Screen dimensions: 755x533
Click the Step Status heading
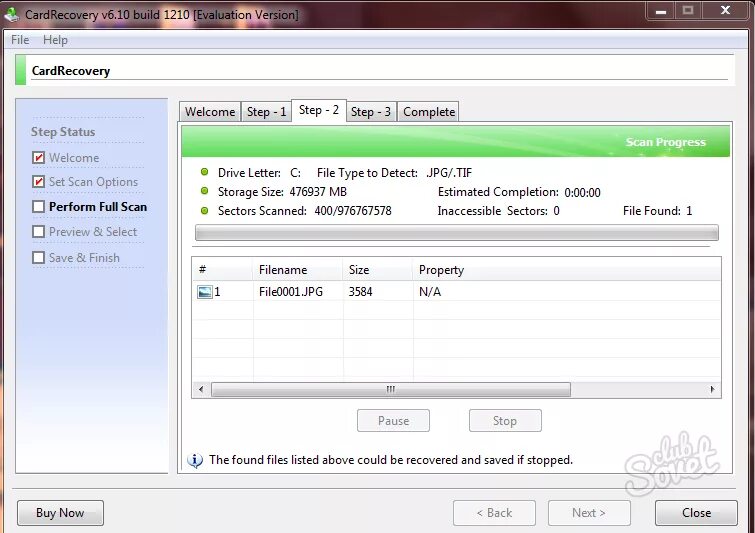click(x=63, y=131)
